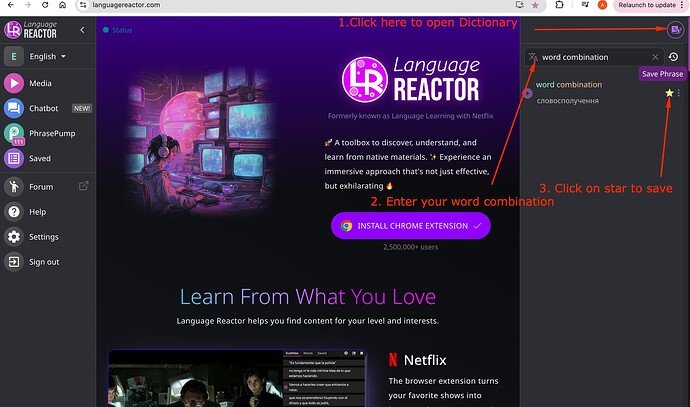
Task: Click the word combination search field
Action: point(594,57)
